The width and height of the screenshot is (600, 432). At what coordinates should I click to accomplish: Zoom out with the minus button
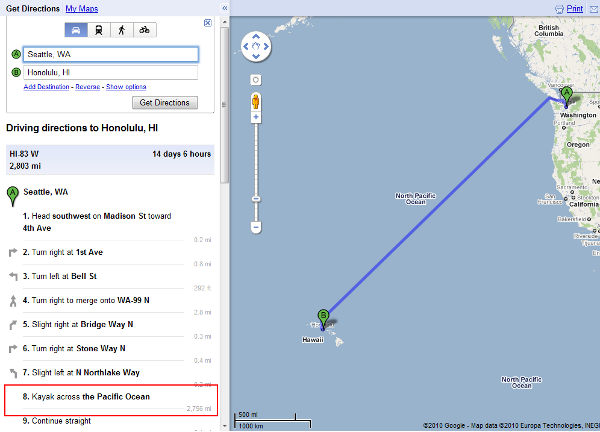pyautogui.click(x=256, y=227)
